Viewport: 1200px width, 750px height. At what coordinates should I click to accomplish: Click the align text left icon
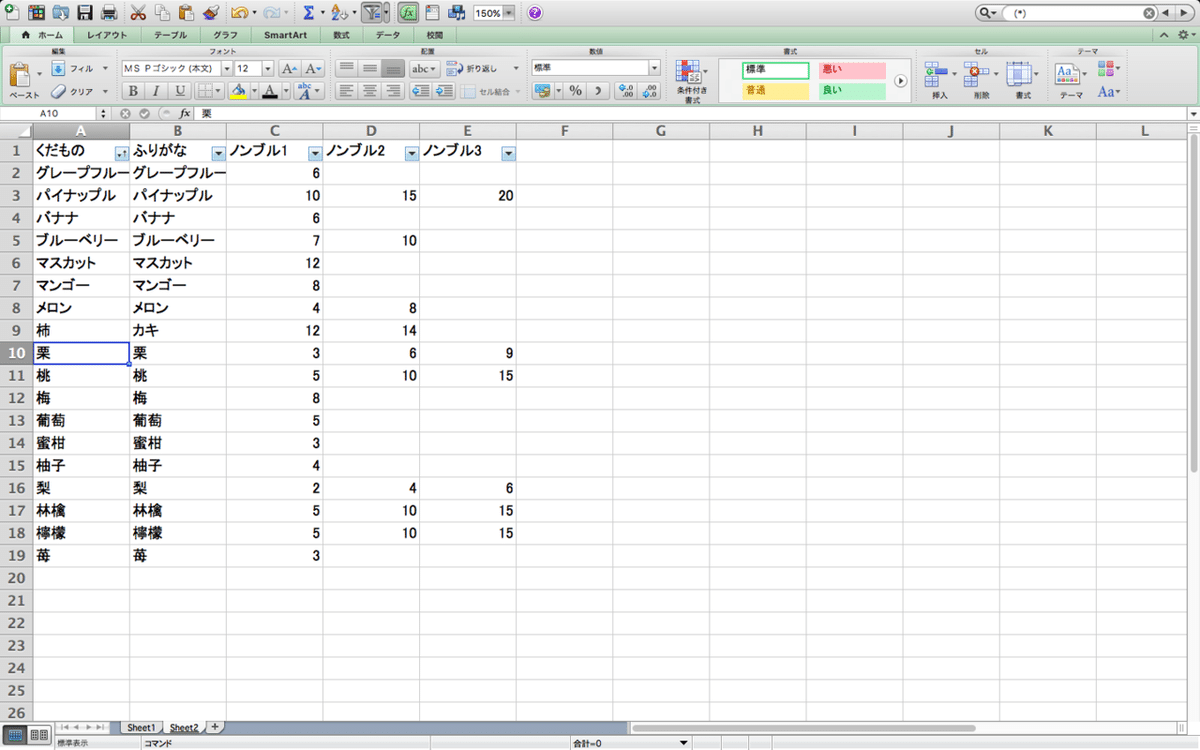click(346, 91)
